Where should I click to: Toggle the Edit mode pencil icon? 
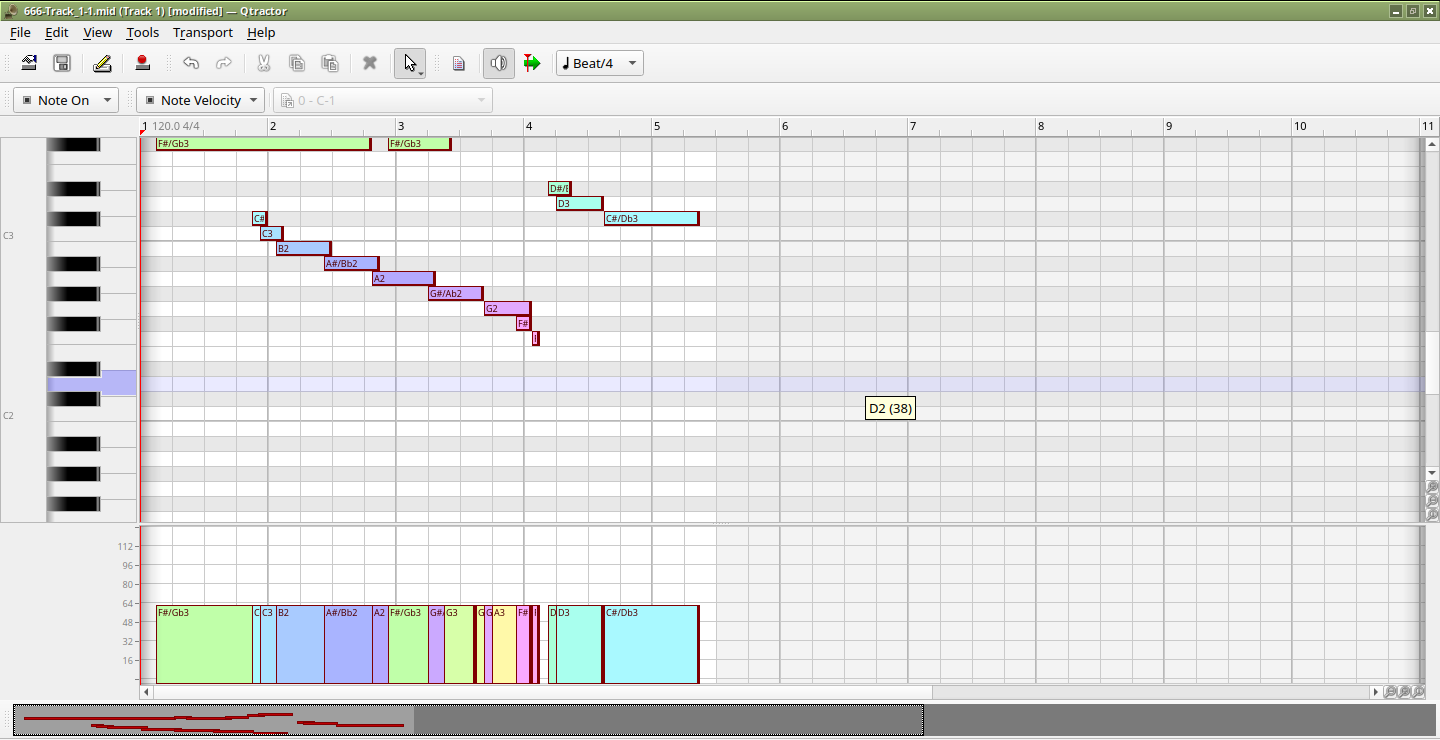(x=101, y=63)
